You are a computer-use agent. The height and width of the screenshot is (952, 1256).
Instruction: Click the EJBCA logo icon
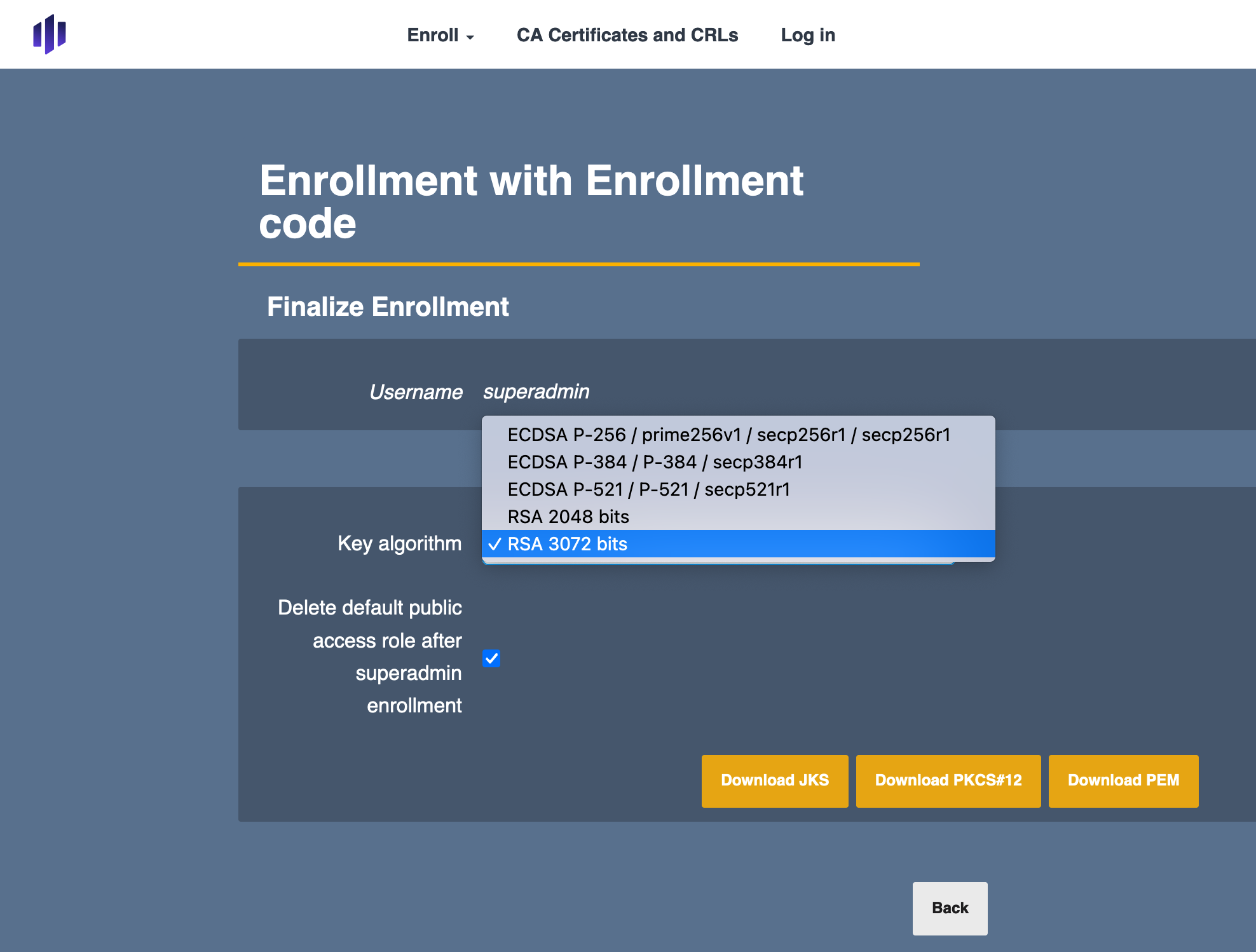[50, 34]
